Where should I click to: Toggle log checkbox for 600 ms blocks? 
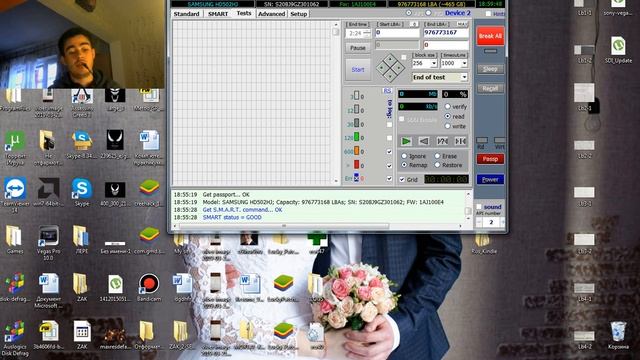click(x=389, y=151)
